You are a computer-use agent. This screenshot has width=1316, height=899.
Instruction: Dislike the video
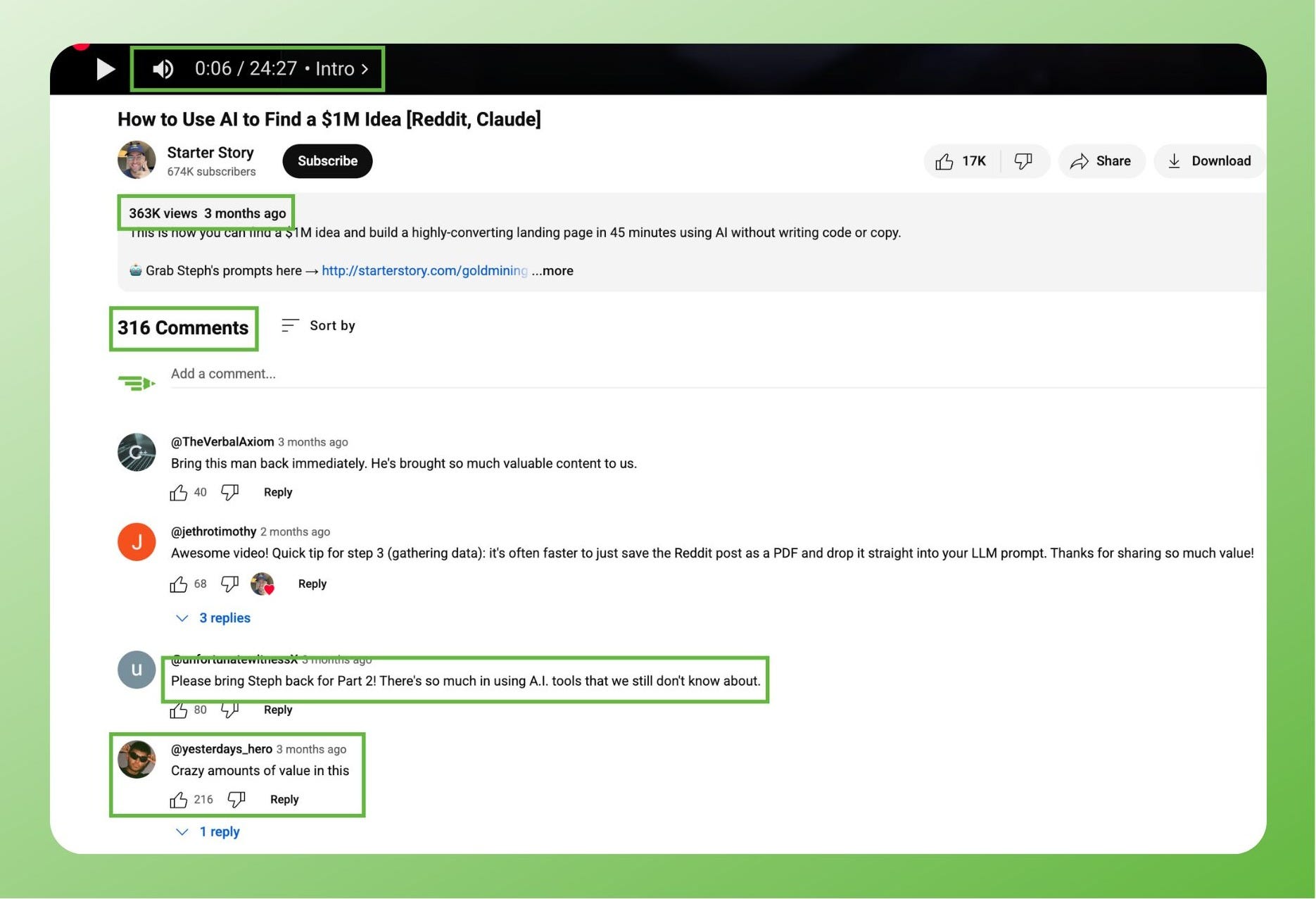[1024, 161]
